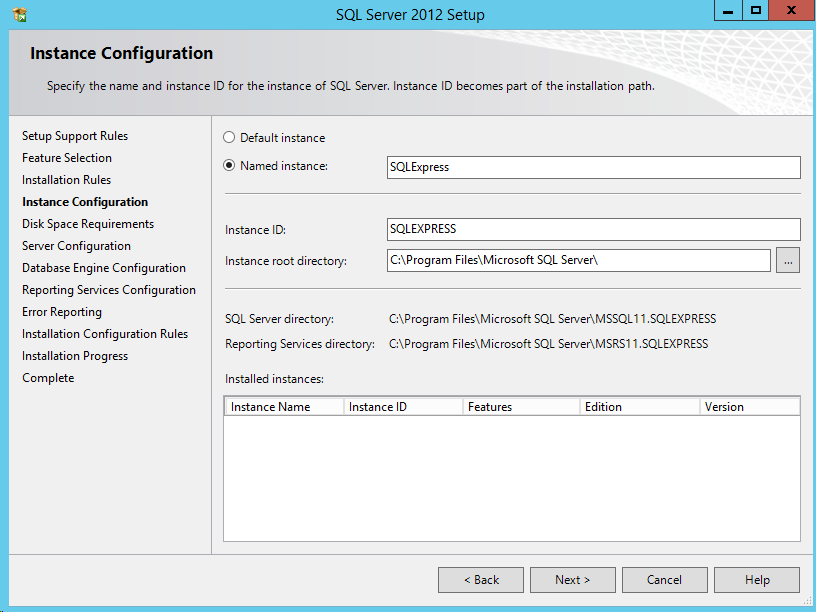
Task: Click the Version column header
Action: tap(749, 407)
